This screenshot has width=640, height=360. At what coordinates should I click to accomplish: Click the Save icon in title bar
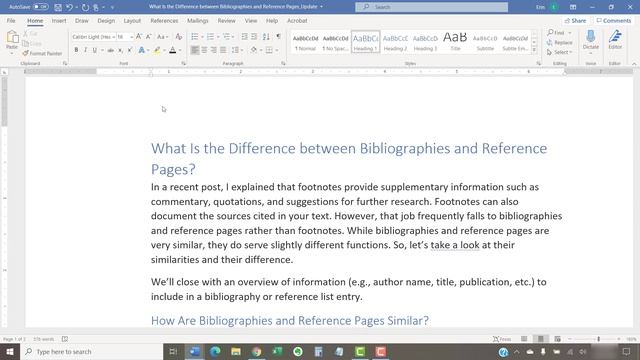(58, 7)
